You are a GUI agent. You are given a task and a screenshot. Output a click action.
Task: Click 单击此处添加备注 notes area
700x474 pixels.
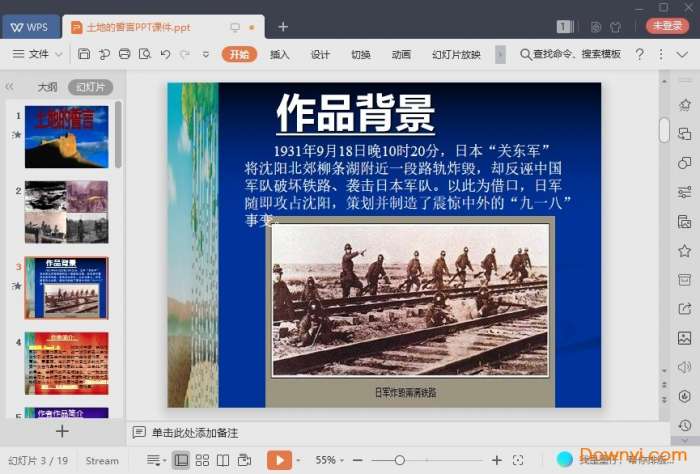coord(195,433)
